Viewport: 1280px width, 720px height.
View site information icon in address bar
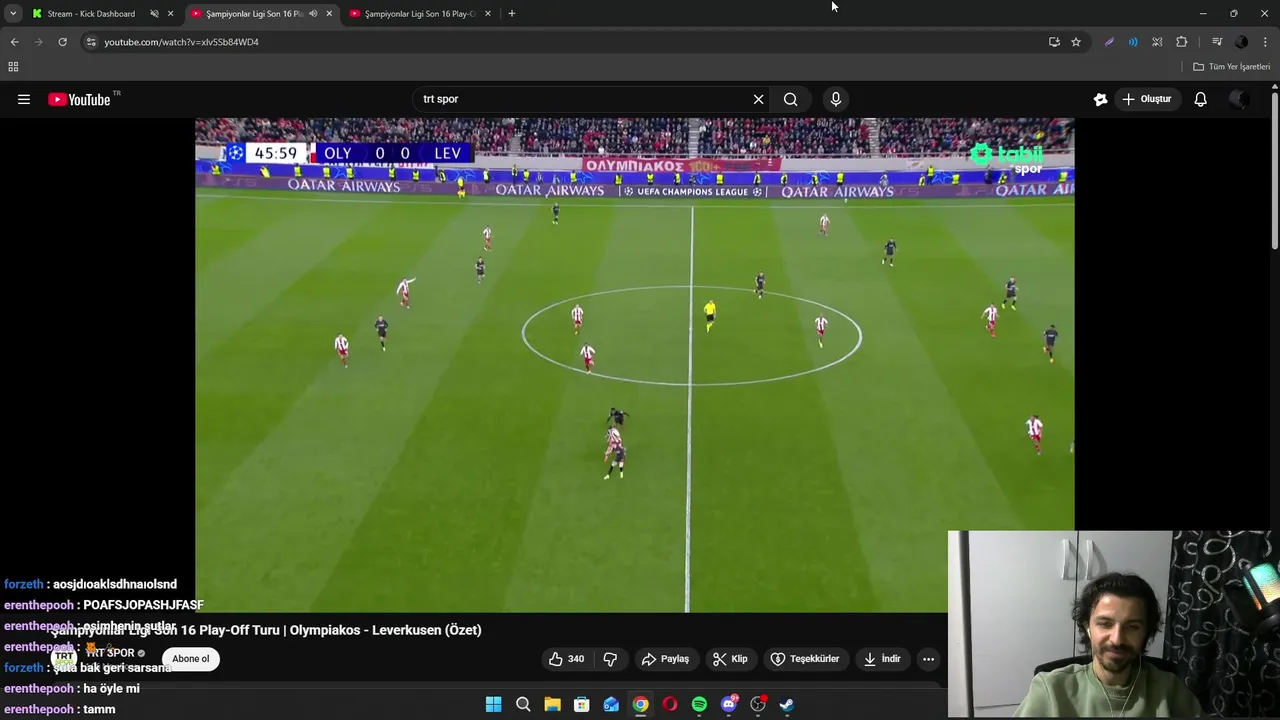click(x=91, y=42)
